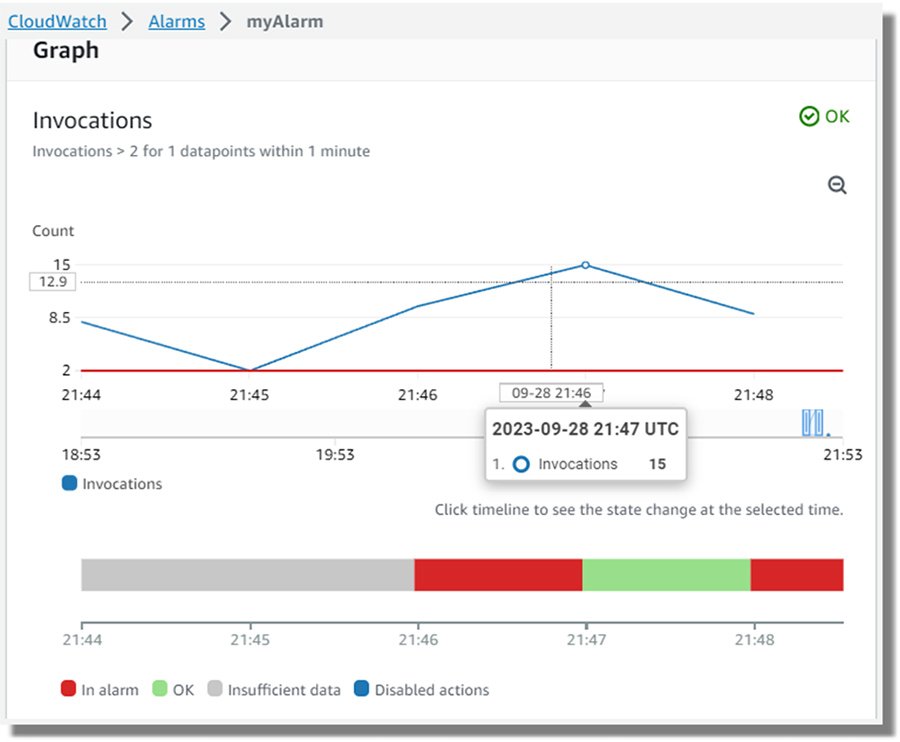Click the 09-28 21:46 time label box
Viewport: 900px width, 742px height.
pos(551,392)
